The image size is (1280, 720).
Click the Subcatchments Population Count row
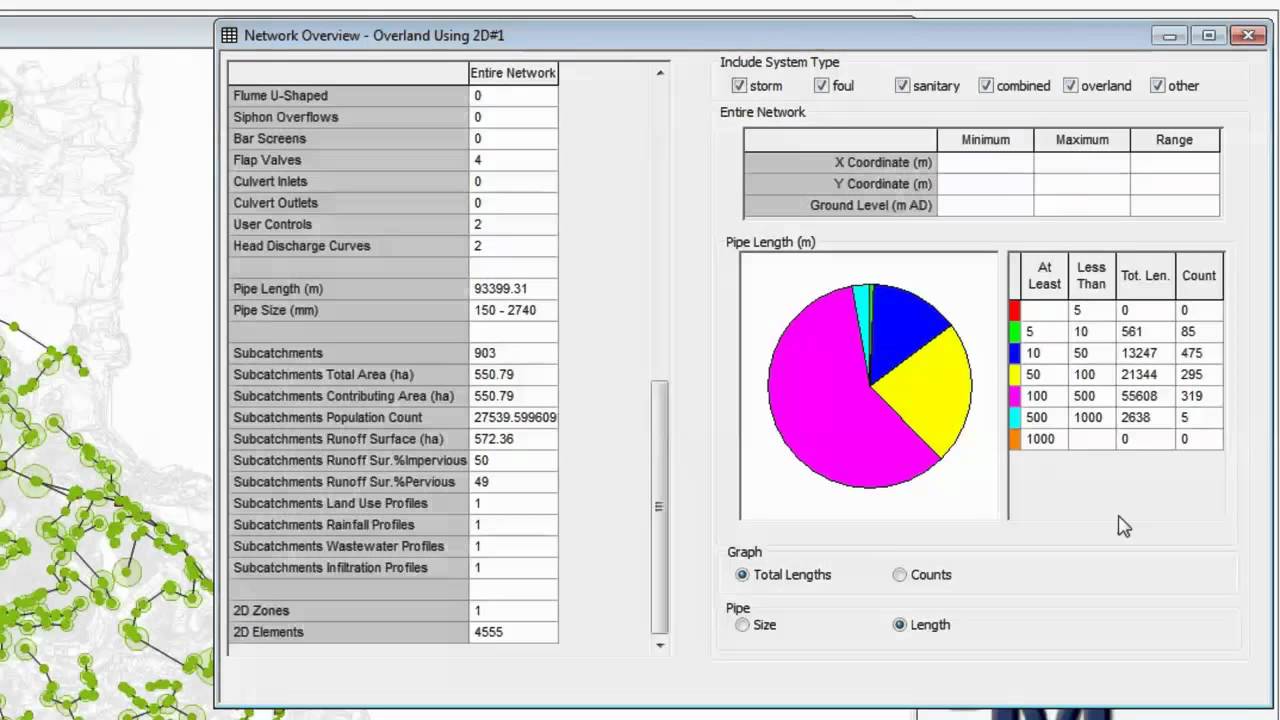(x=392, y=418)
